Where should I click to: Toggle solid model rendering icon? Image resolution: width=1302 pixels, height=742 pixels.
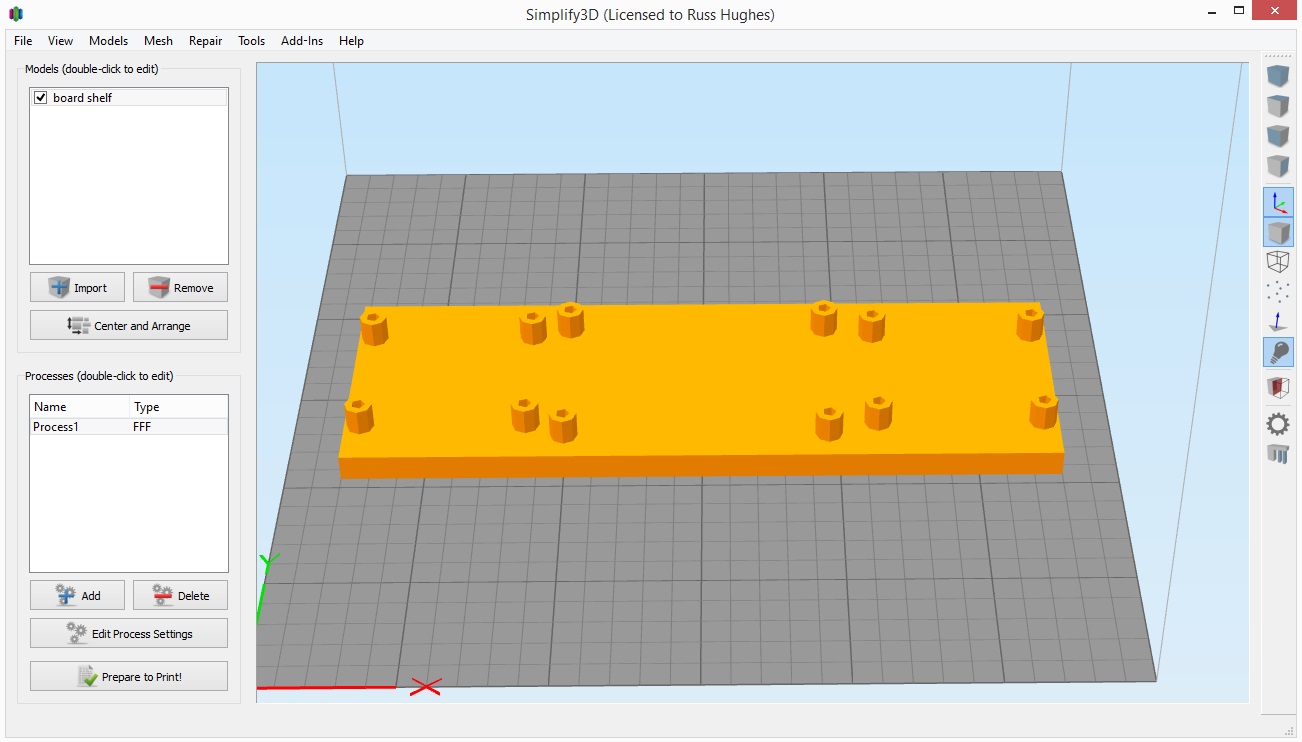coord(1278,233)
